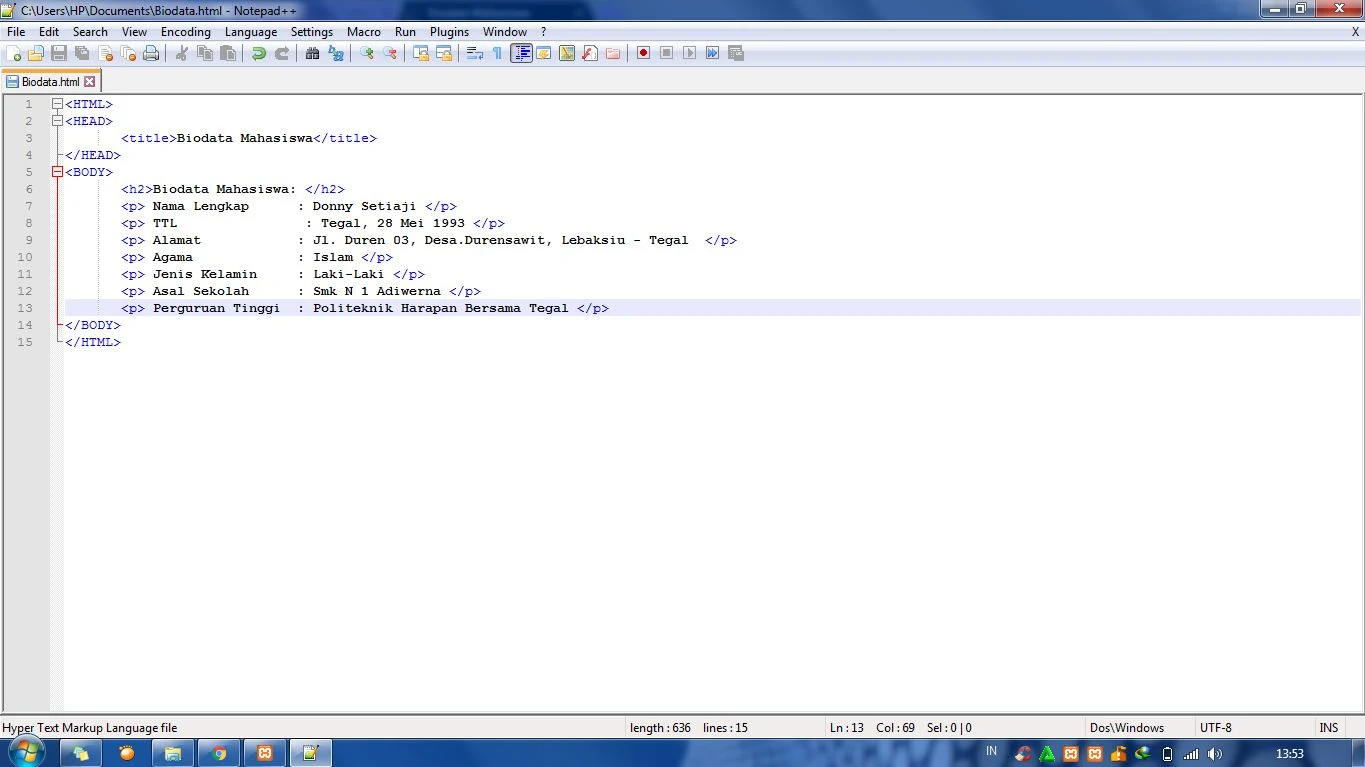Start macro recording with the record icon
The height and width of the screenshot is (767, 1365).
click(x=641, y=52)
